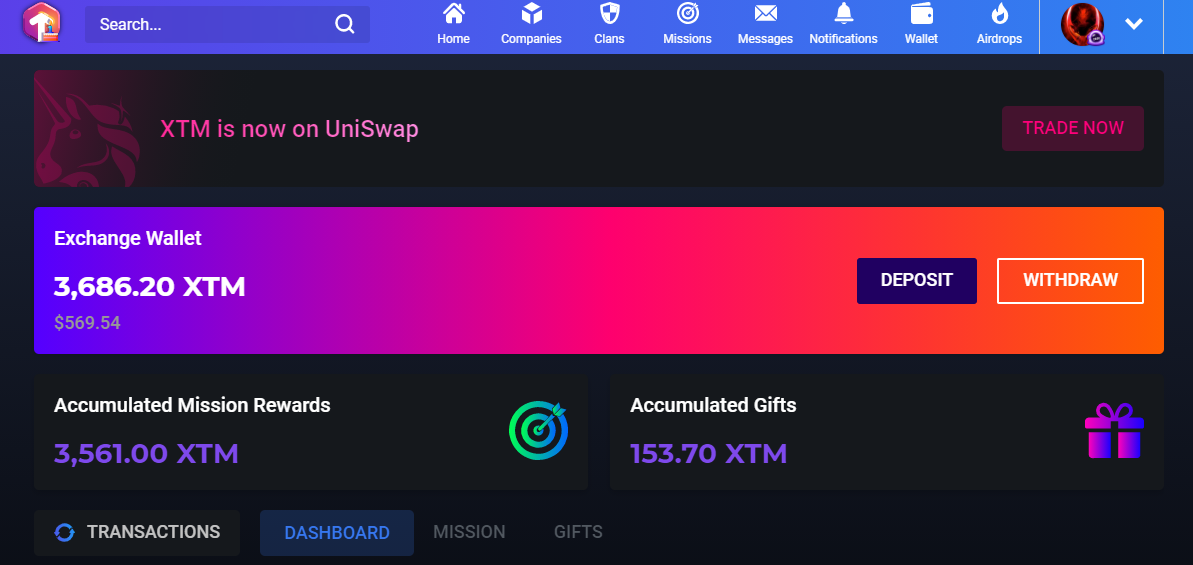Open Companies via the cube icon
The height and width of the screenshot is (565, 1193).
(531, 14)
